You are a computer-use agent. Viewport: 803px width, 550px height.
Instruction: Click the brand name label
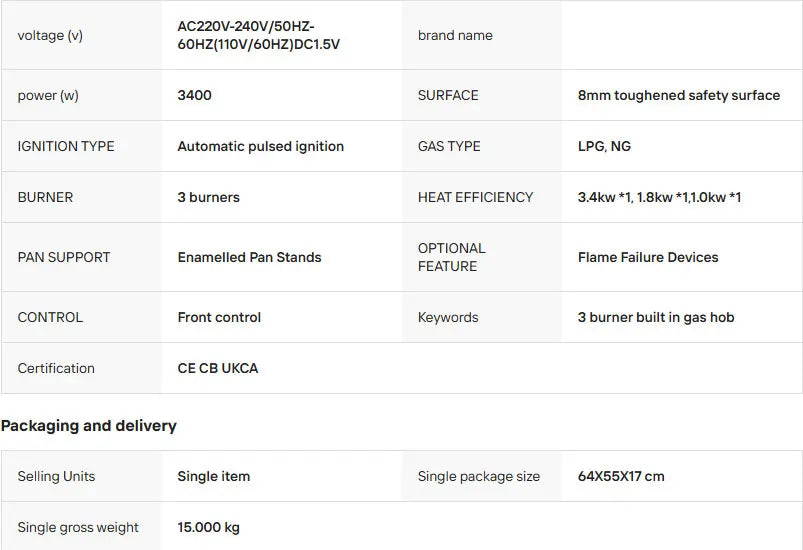click(455, 35)
